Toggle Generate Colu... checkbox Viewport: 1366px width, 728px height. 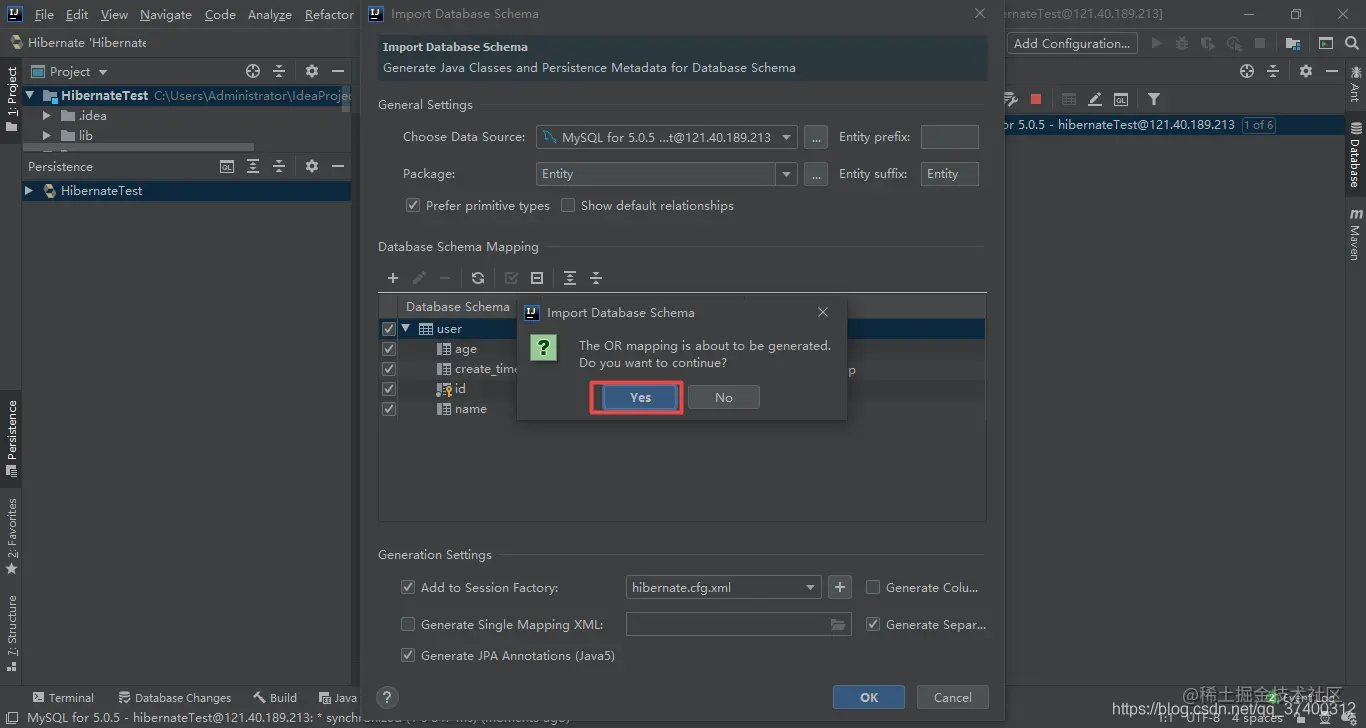click(873, 588)
